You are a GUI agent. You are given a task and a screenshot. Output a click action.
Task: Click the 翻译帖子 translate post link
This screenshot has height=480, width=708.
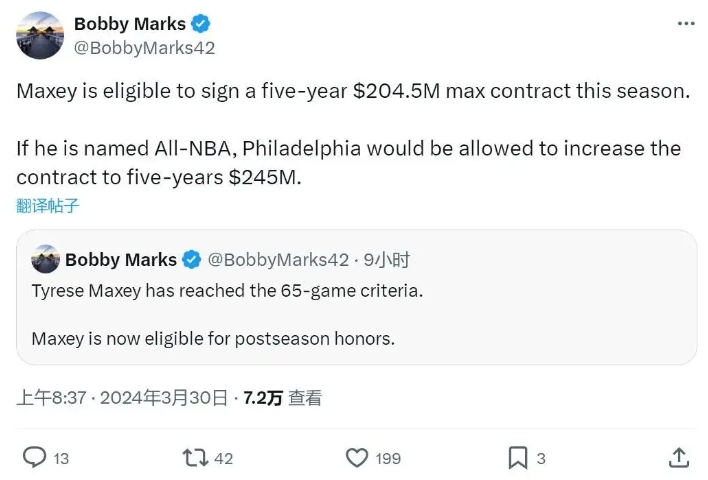click(47, 206)
